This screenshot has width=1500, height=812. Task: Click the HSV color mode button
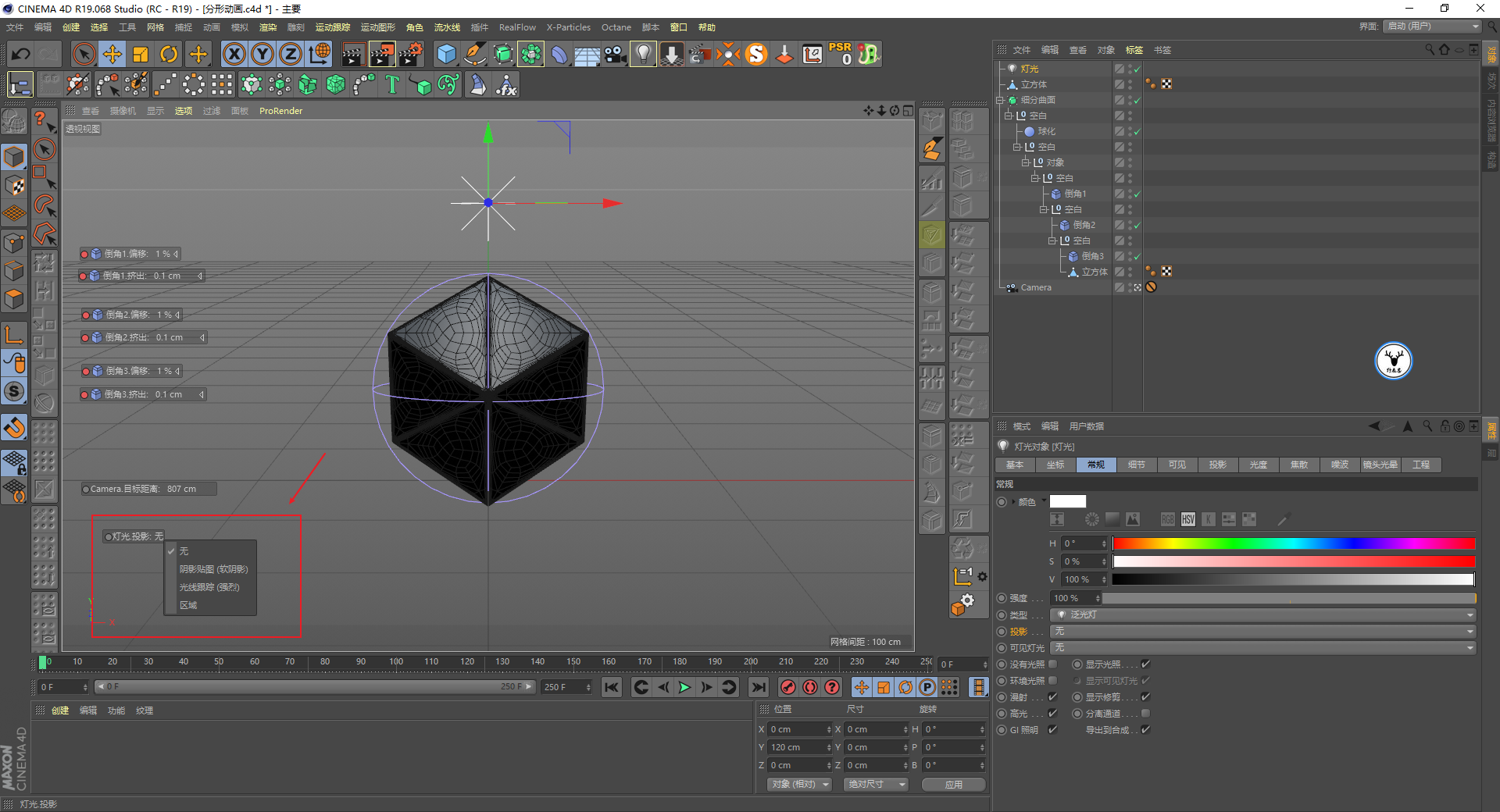[1188, 519]
